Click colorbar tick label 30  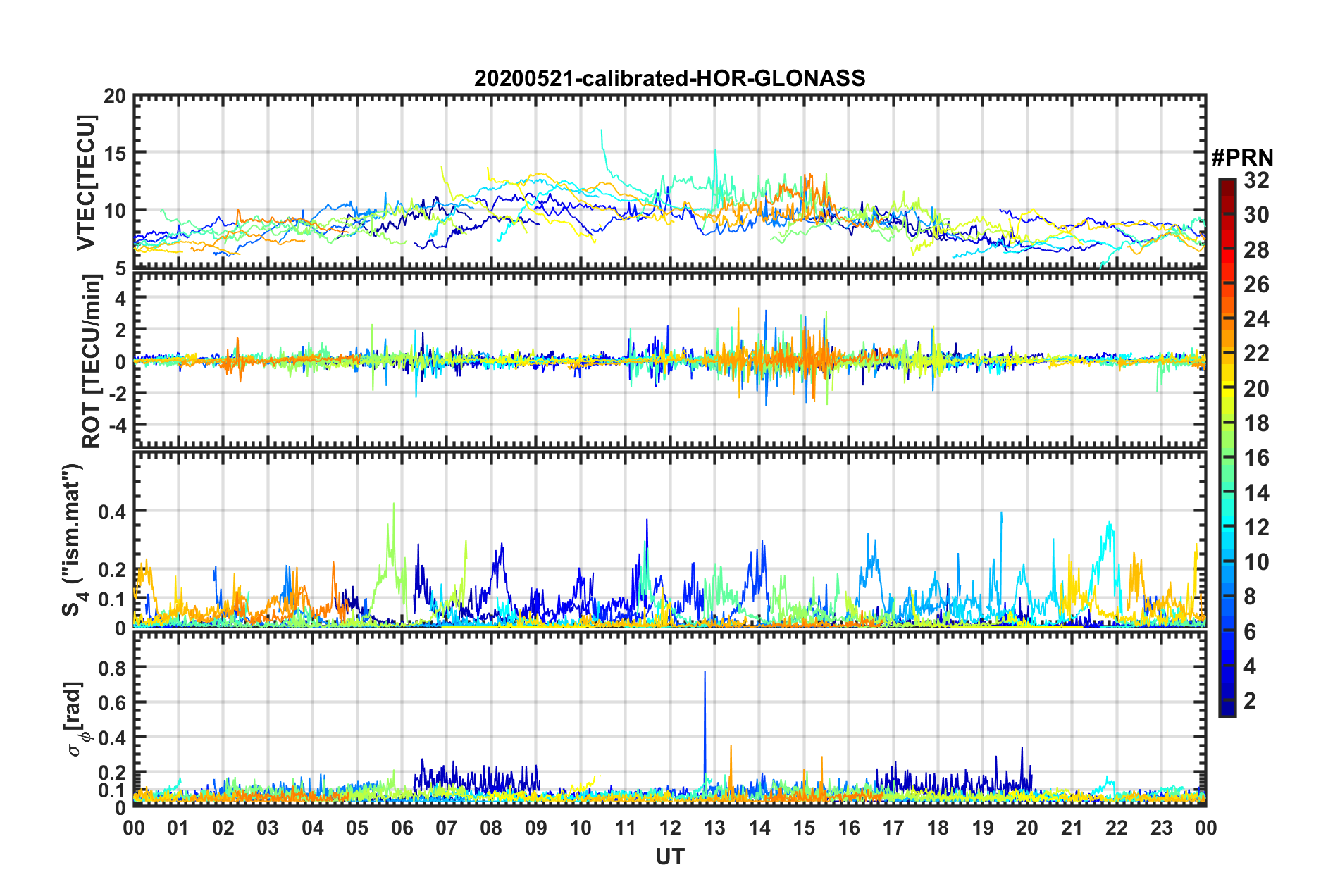tap(1256, 215)
